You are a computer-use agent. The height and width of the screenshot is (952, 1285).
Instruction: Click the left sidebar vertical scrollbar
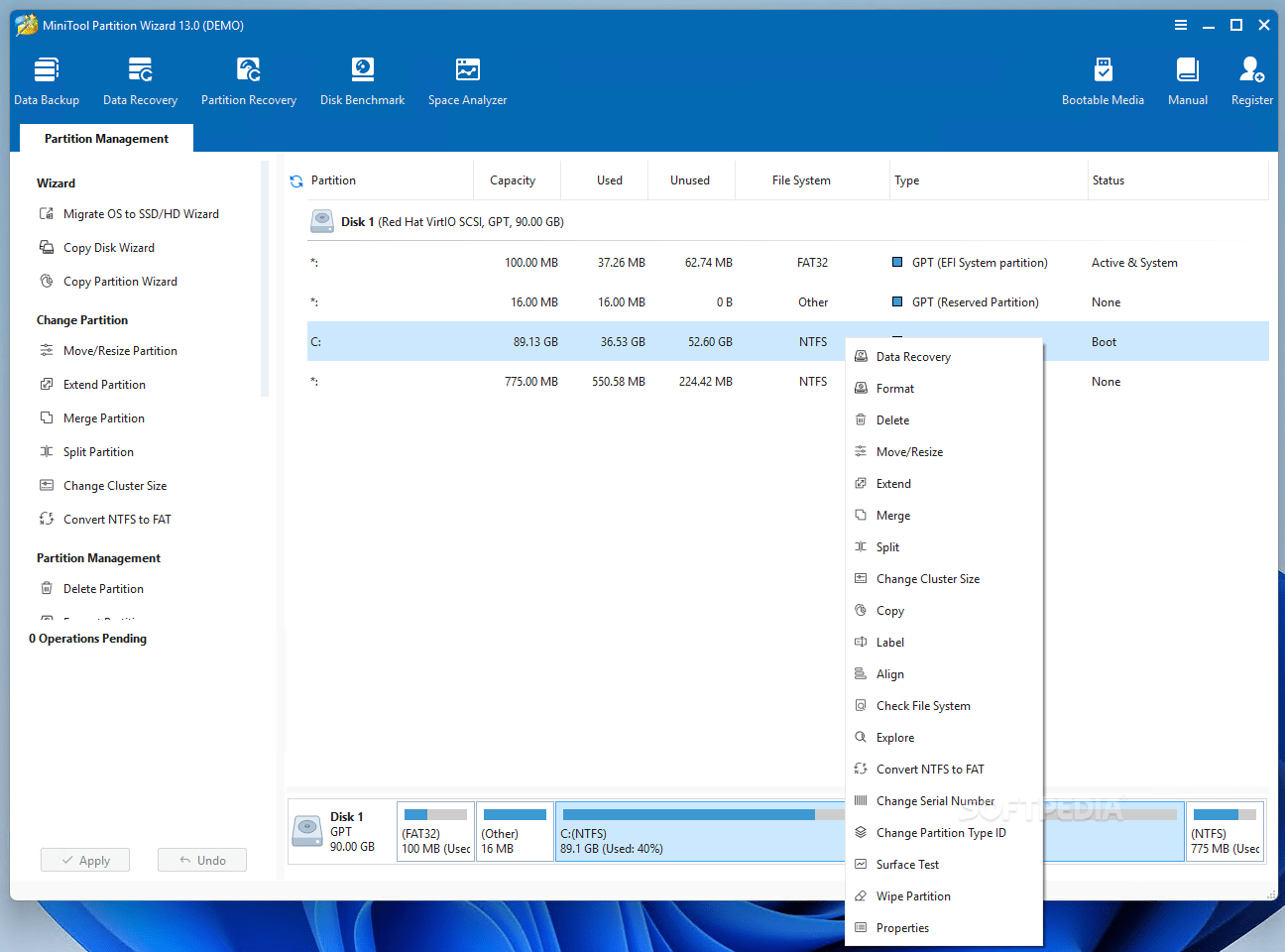[265, 279]
